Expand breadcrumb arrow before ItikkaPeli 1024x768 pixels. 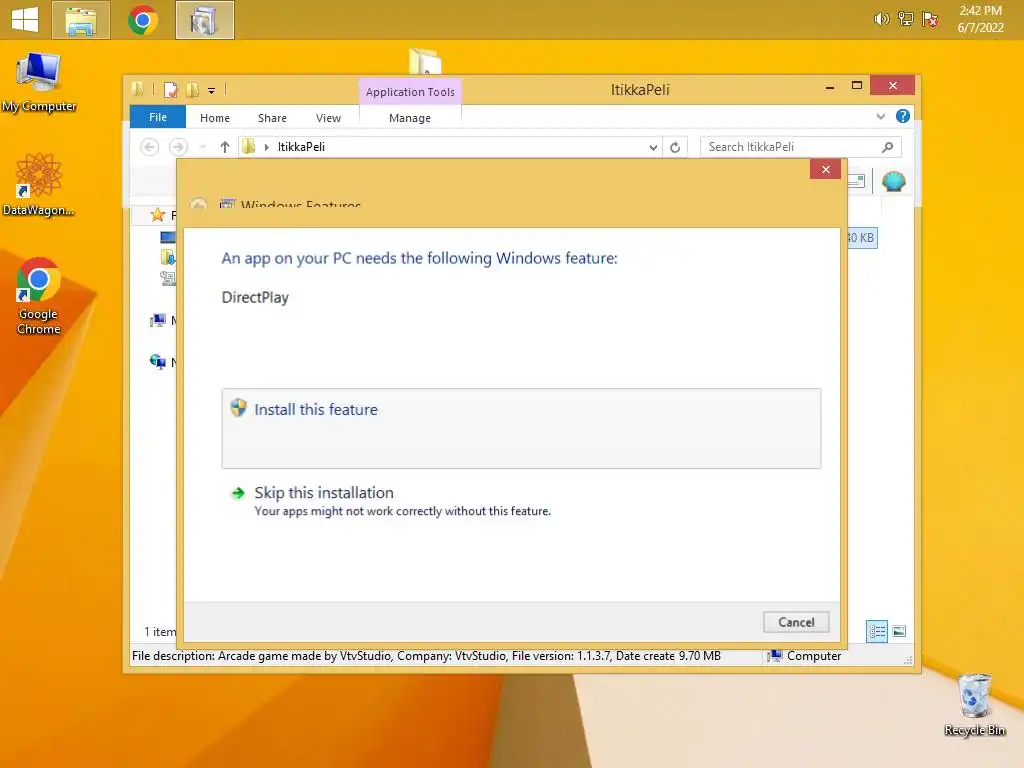point(266,147)
